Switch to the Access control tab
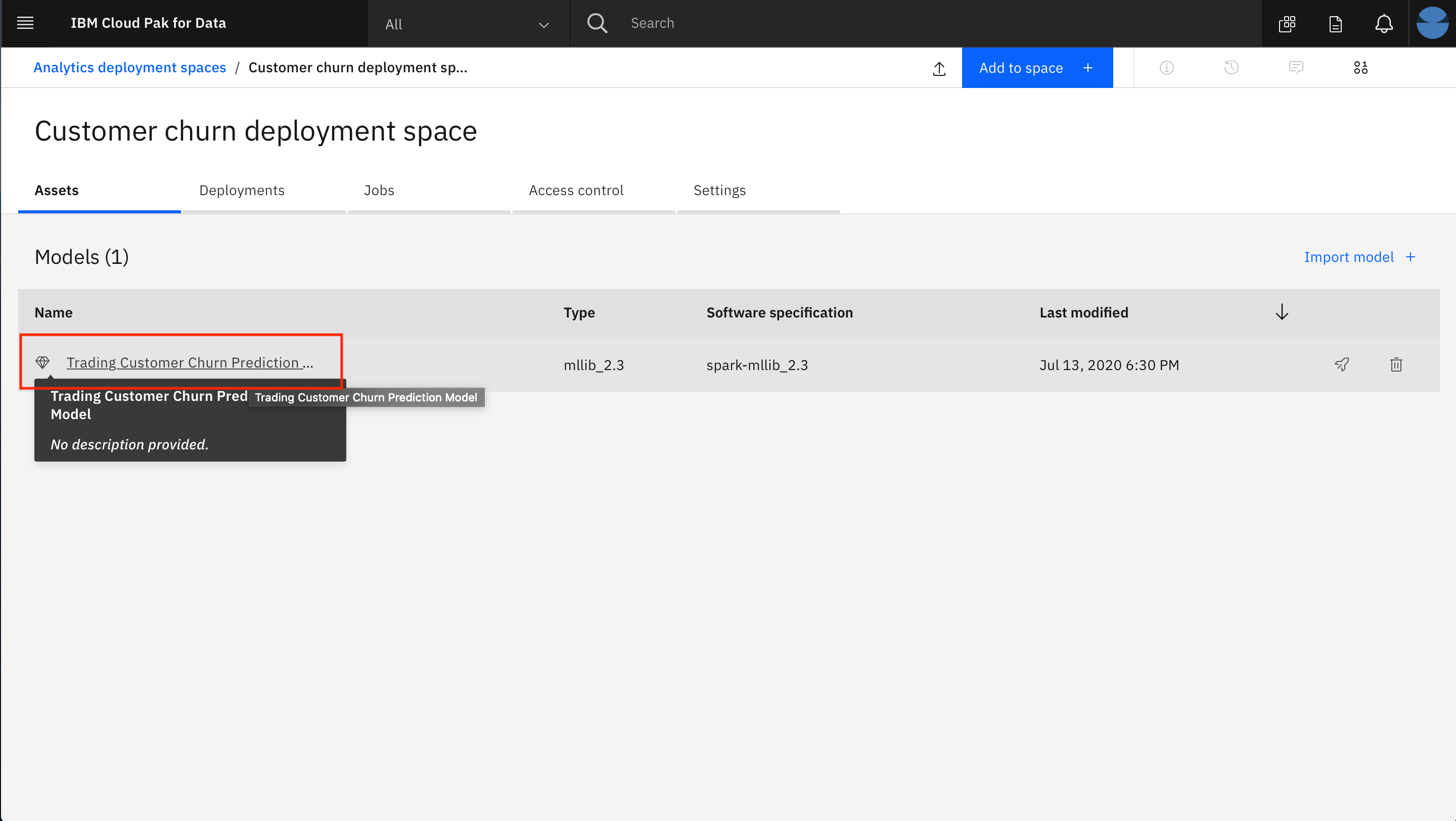The image size is (1456, 821). (576, 191)
